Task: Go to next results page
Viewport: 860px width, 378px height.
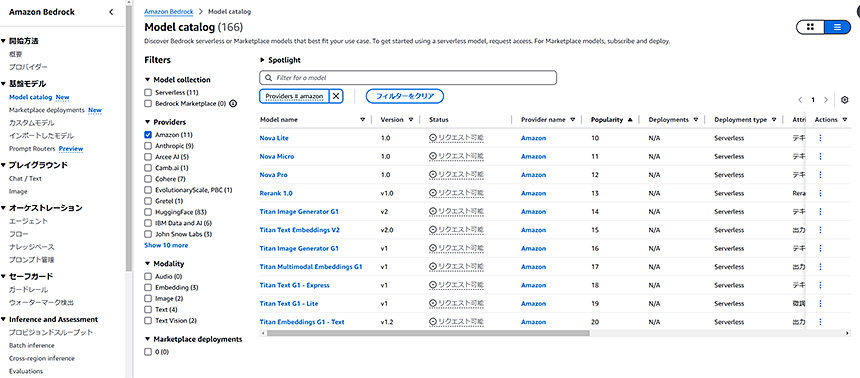Action: click(x=826, y=100)
